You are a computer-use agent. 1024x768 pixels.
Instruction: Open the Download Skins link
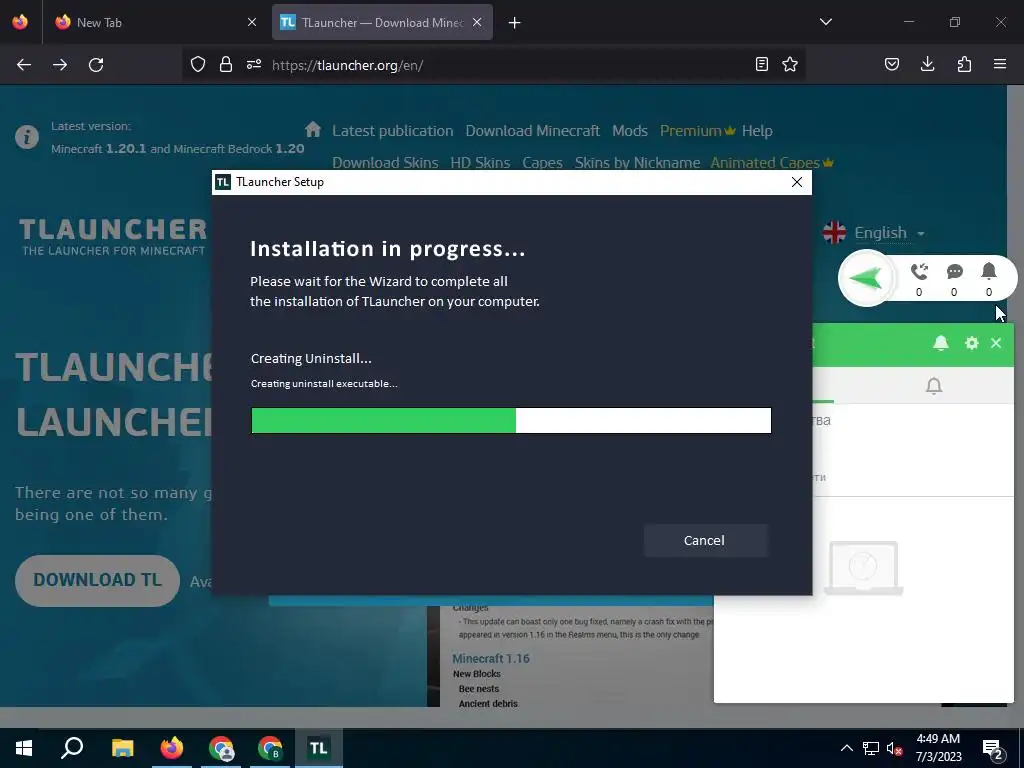(x=385, y=163)
